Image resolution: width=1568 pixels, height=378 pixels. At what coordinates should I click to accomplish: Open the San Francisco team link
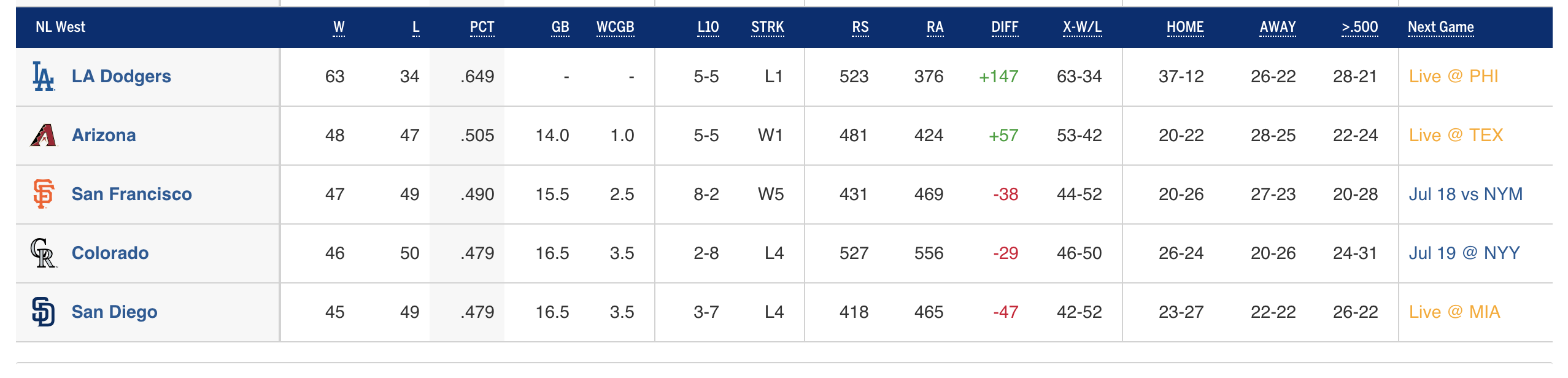131,195
